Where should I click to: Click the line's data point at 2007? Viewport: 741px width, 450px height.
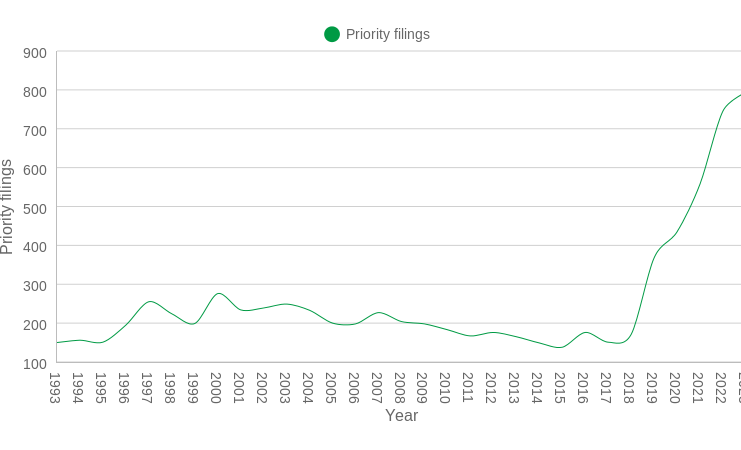[x=377, y=313]
